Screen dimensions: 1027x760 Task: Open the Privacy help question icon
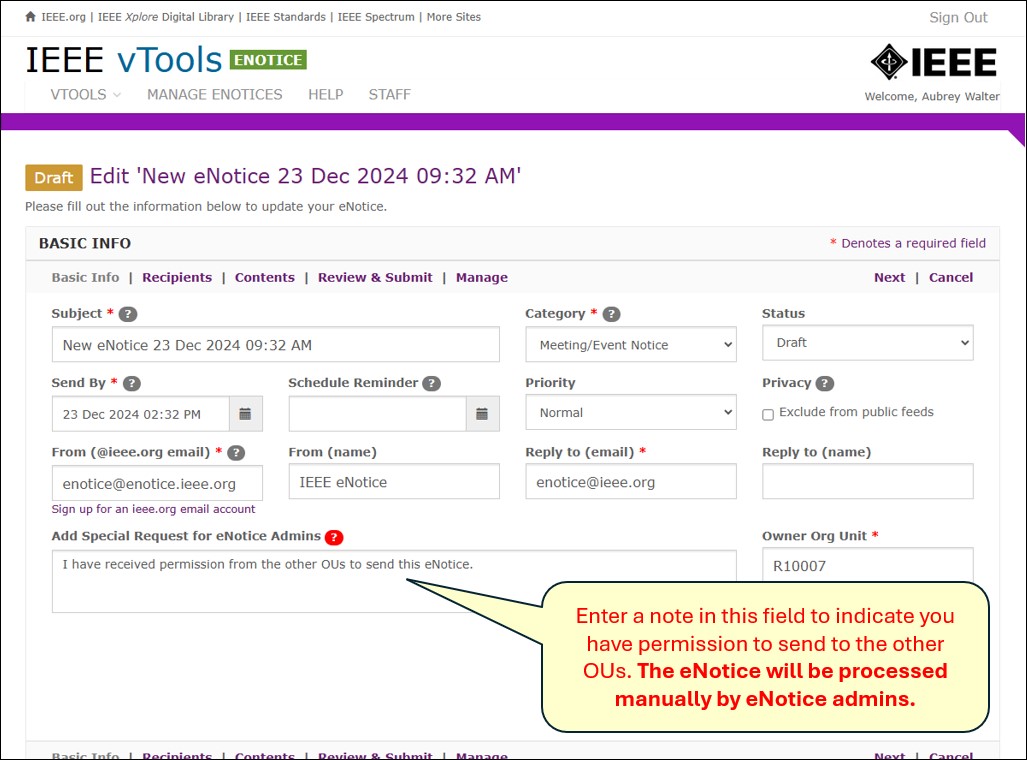[825, 383]
